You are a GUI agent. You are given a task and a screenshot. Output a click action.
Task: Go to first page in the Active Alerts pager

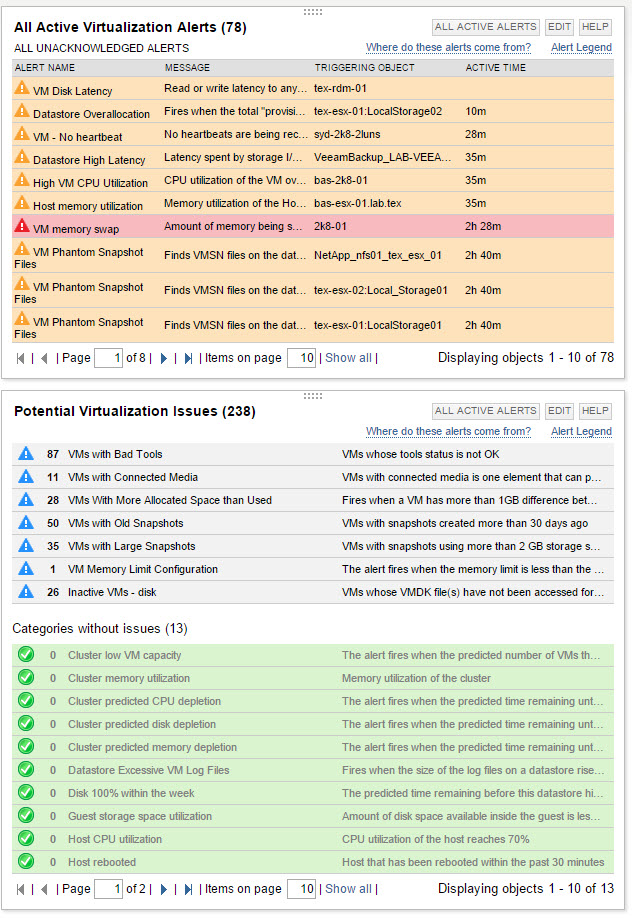point(21,358)
